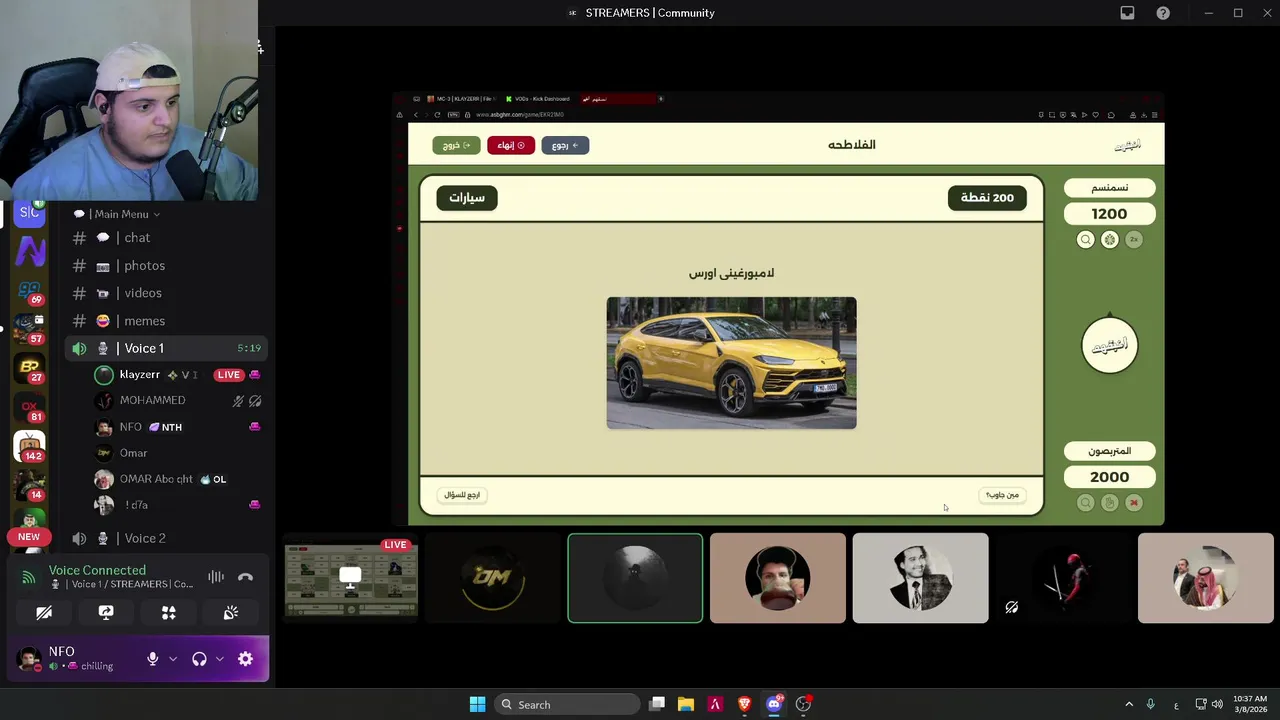Click the round center logo badge

(1109, 346)
